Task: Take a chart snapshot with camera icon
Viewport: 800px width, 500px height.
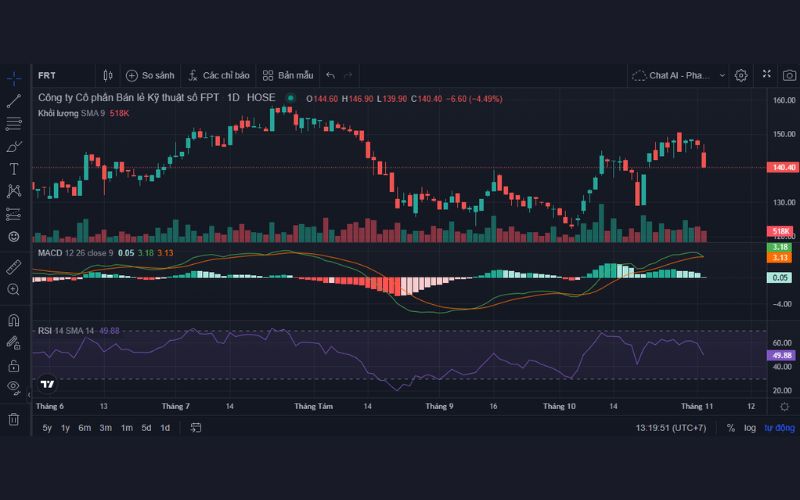Action: tap(789, 75)
